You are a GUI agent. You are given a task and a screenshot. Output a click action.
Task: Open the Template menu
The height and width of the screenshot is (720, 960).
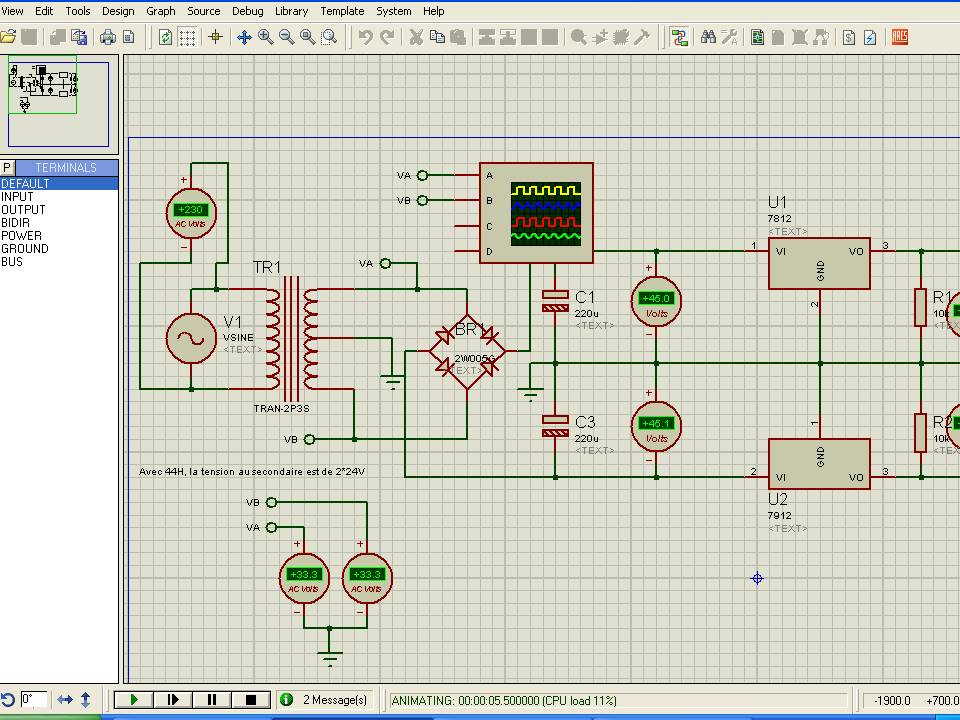point(342,11)
